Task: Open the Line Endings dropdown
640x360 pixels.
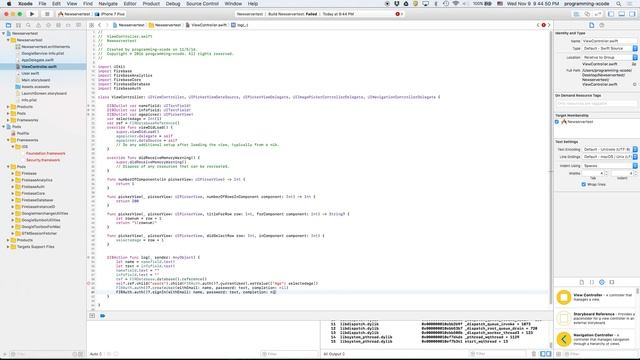Action: [610, 157]
